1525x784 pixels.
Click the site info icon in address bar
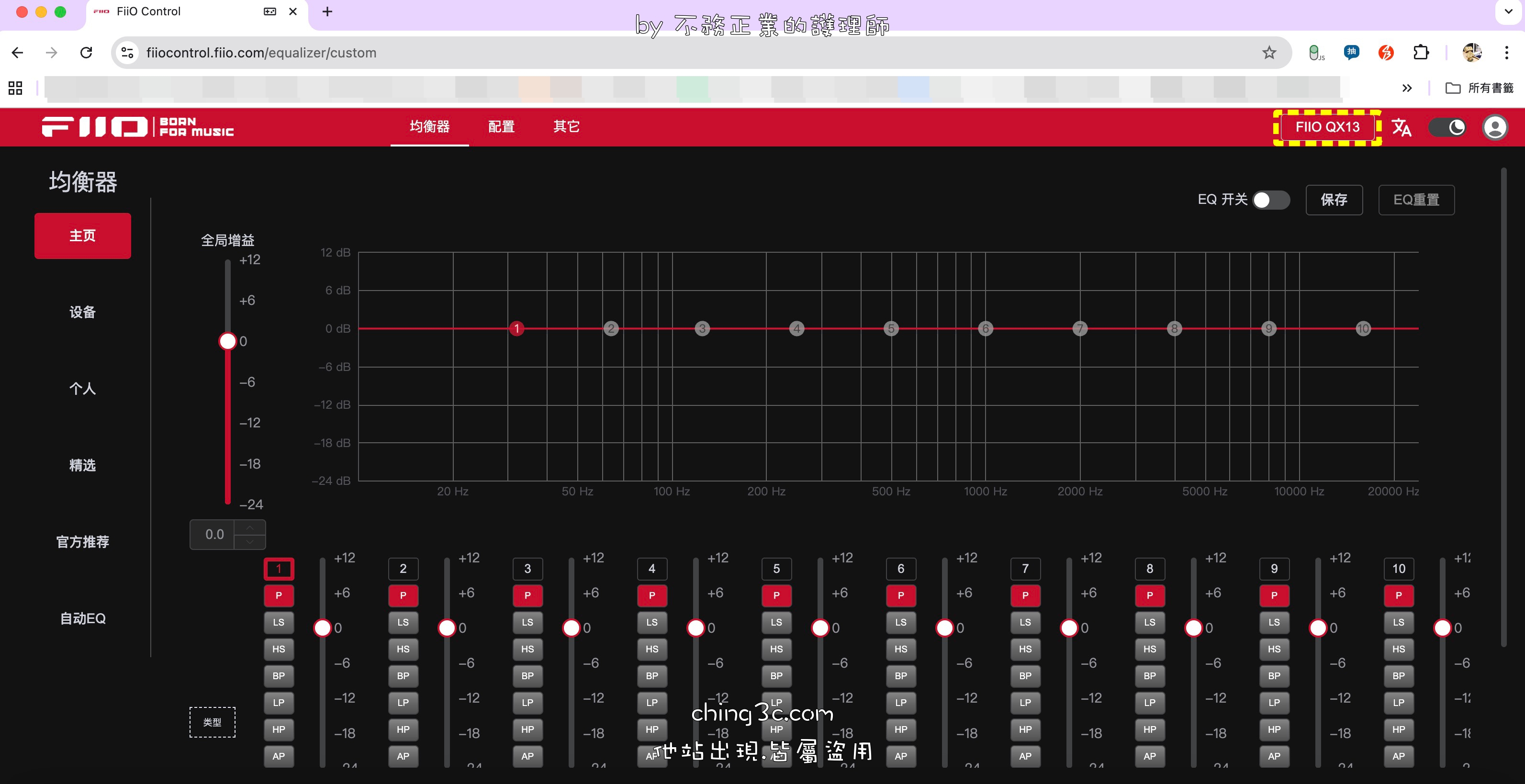[127, 53]
